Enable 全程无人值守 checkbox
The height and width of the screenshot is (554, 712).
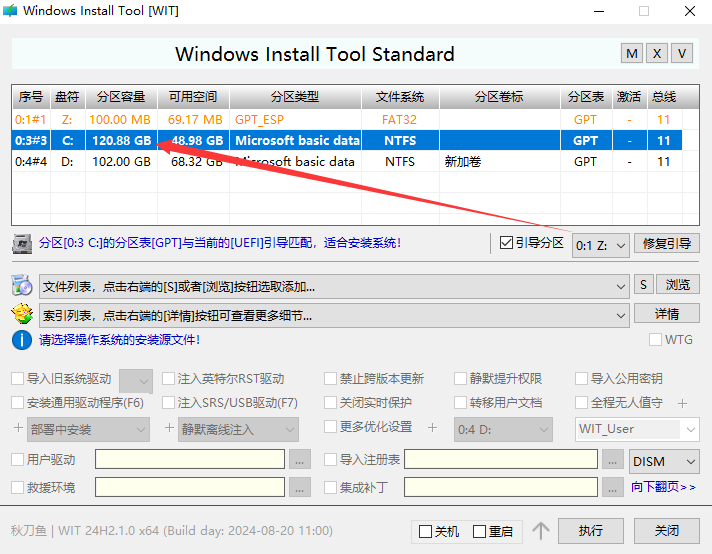[581, 402]
